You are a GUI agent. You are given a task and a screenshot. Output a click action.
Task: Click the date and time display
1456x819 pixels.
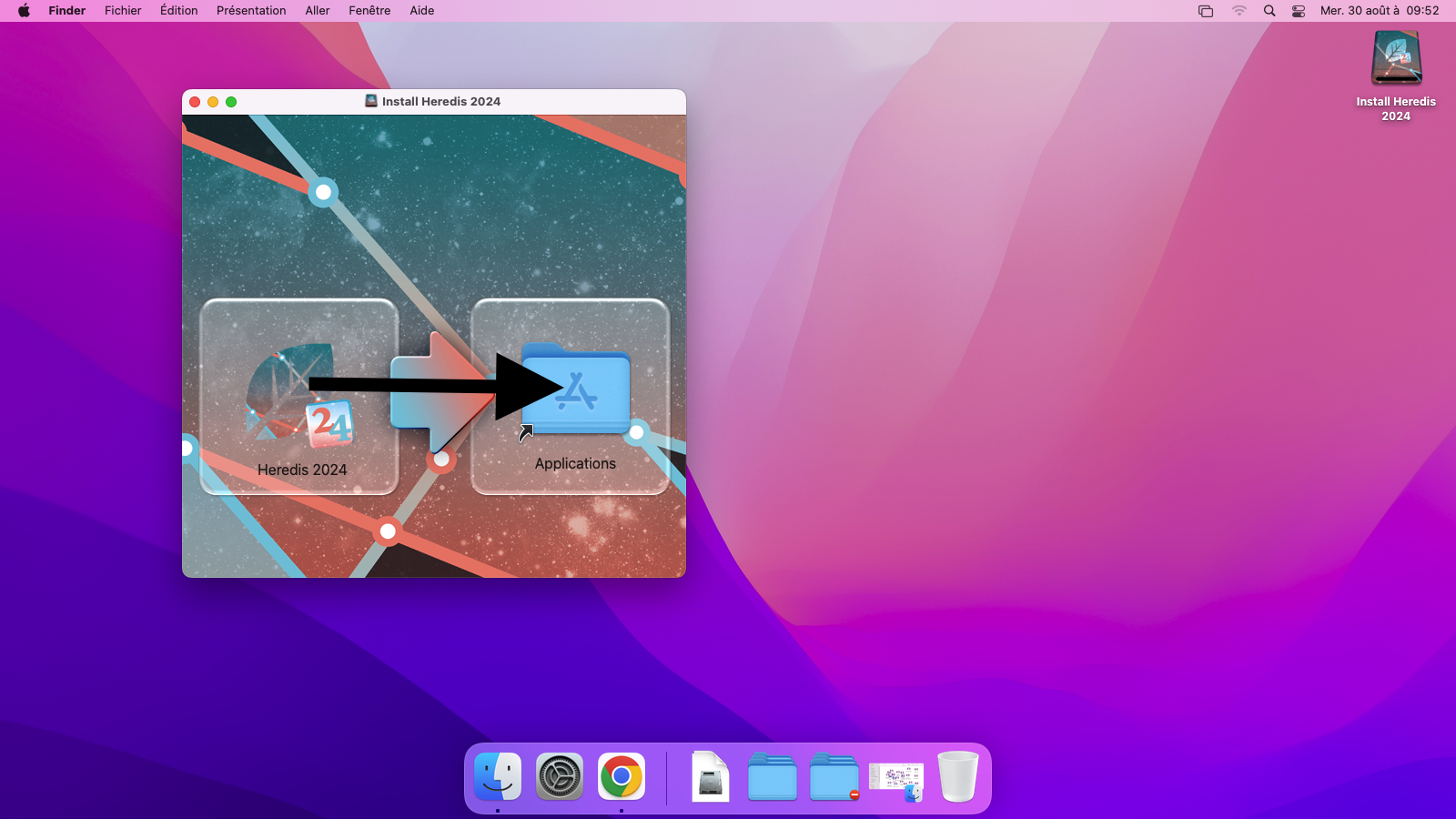(x=1380, y=11)
